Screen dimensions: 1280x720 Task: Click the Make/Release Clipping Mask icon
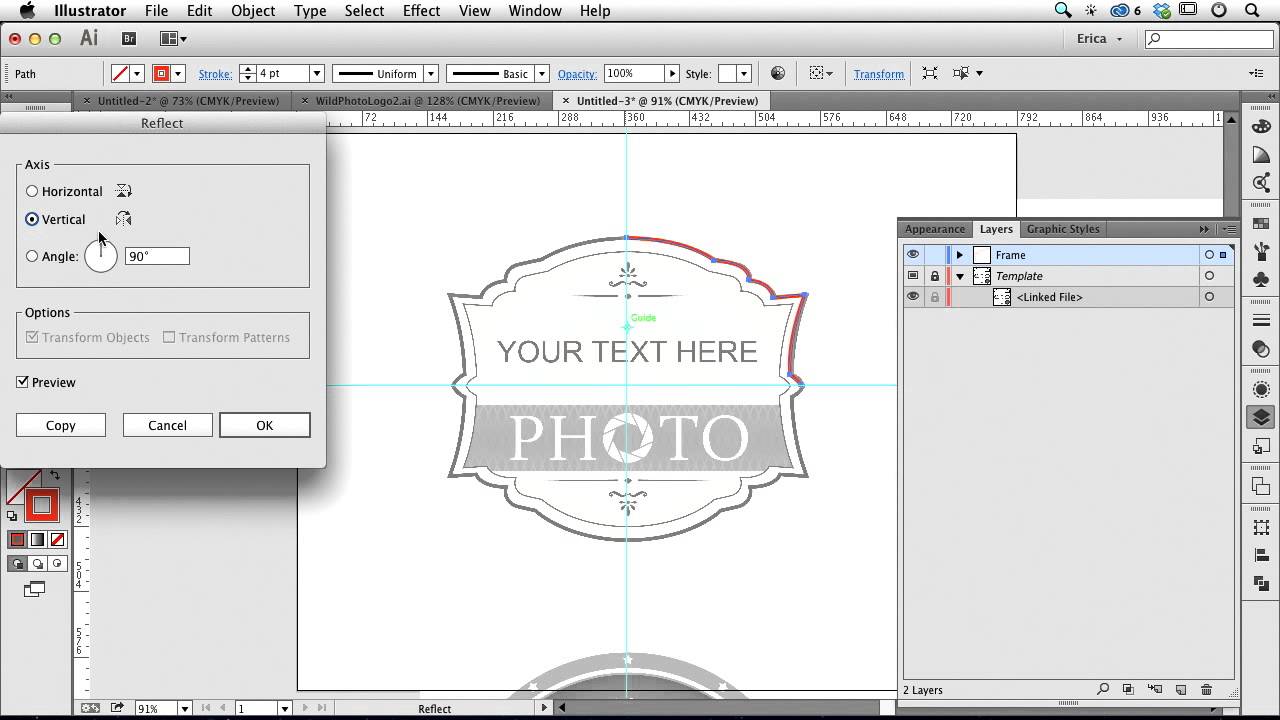pyautogui.click(x=1128, y=689)
